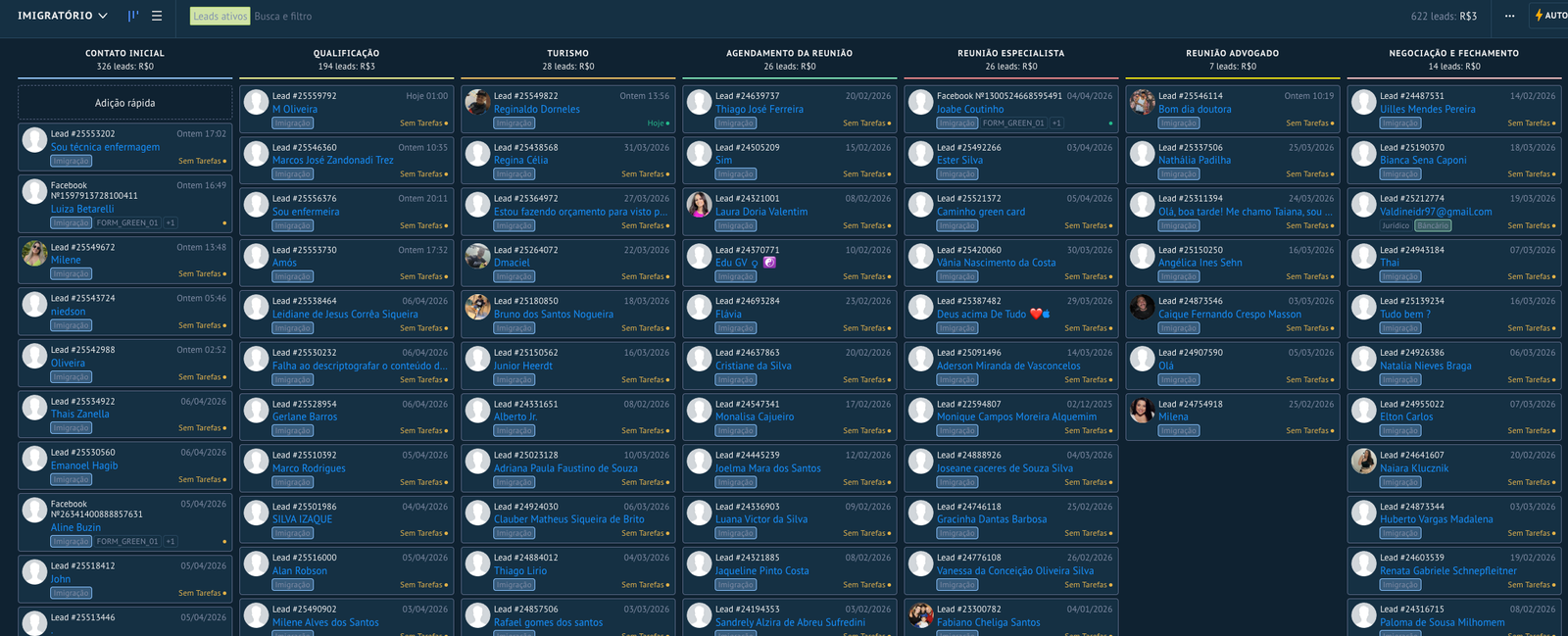
Task: Click Caique Fernando Crespo Masson avatar
Action: point(1142,307)
